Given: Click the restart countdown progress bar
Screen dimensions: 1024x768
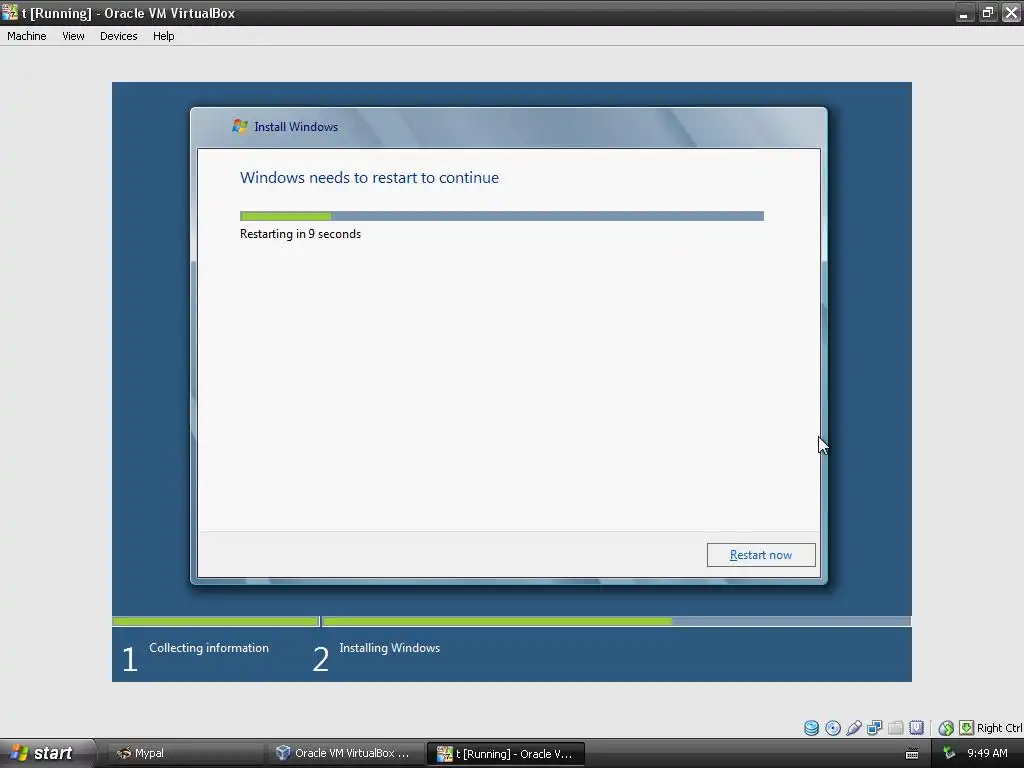Looking at the screenshot, I should pyautogui.click(x=502, y=216).
